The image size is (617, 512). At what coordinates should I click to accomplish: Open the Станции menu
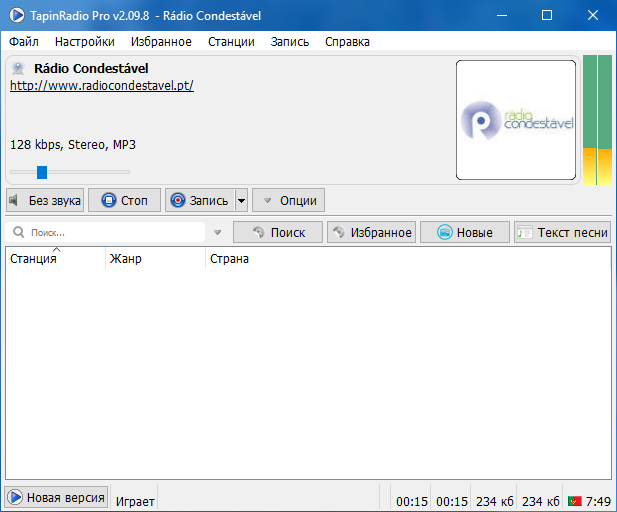point(231,42)
